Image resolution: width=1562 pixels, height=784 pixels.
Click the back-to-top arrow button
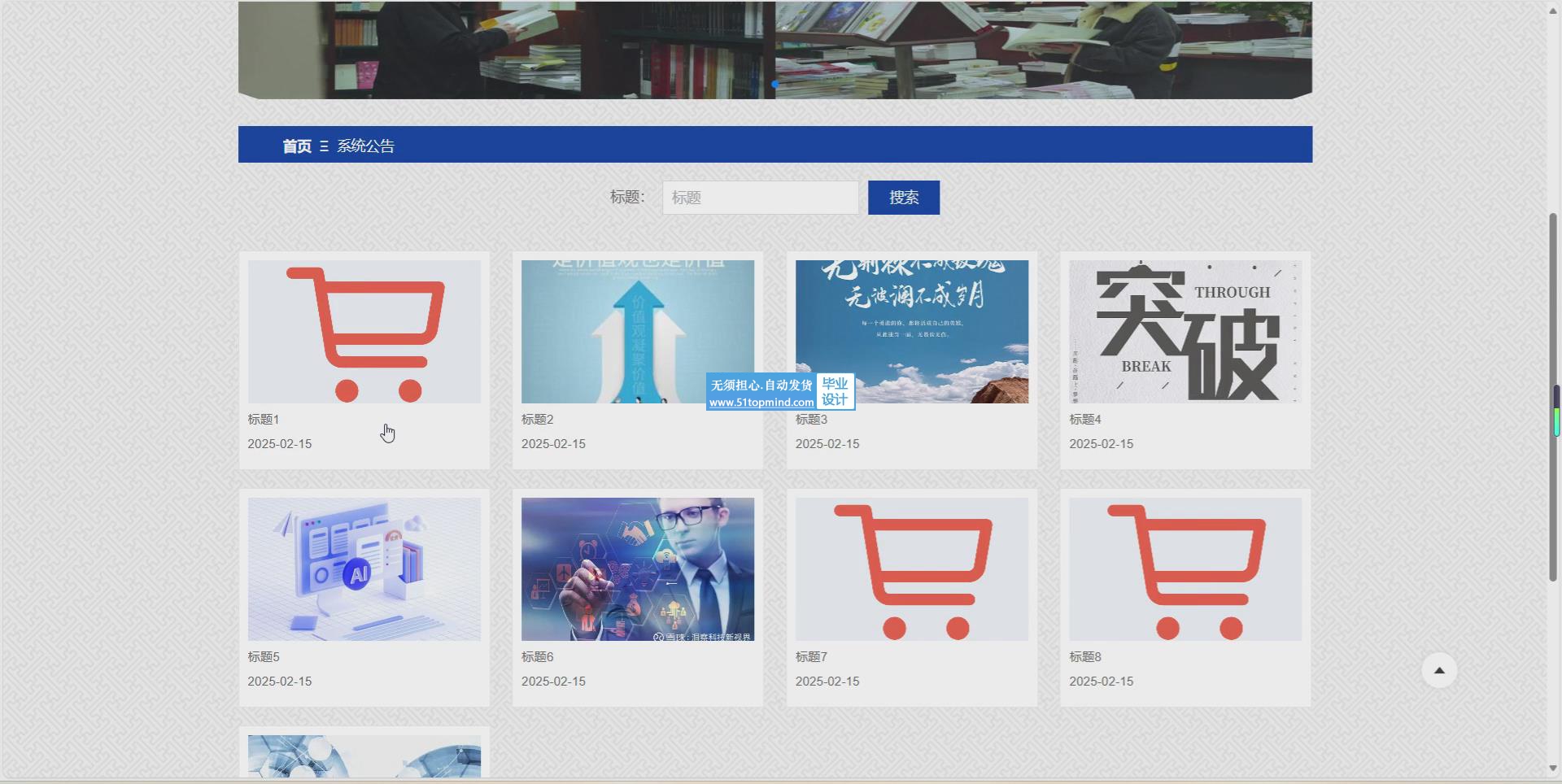[1438, 671]
